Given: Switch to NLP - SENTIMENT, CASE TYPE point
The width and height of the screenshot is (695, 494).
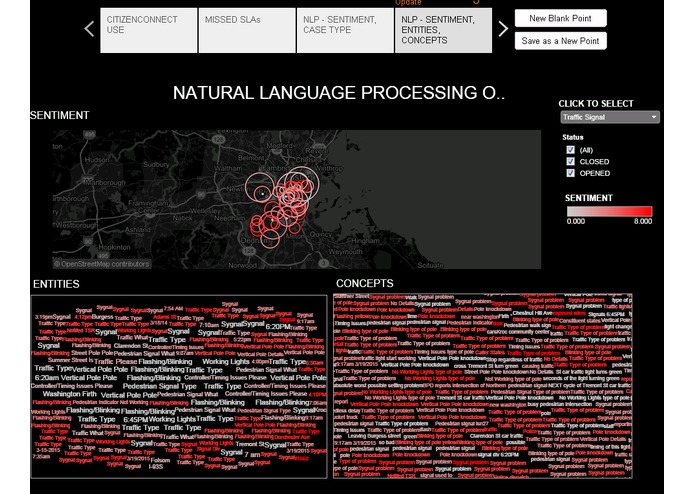Looking at the screenshot, I should coord(345,31).
